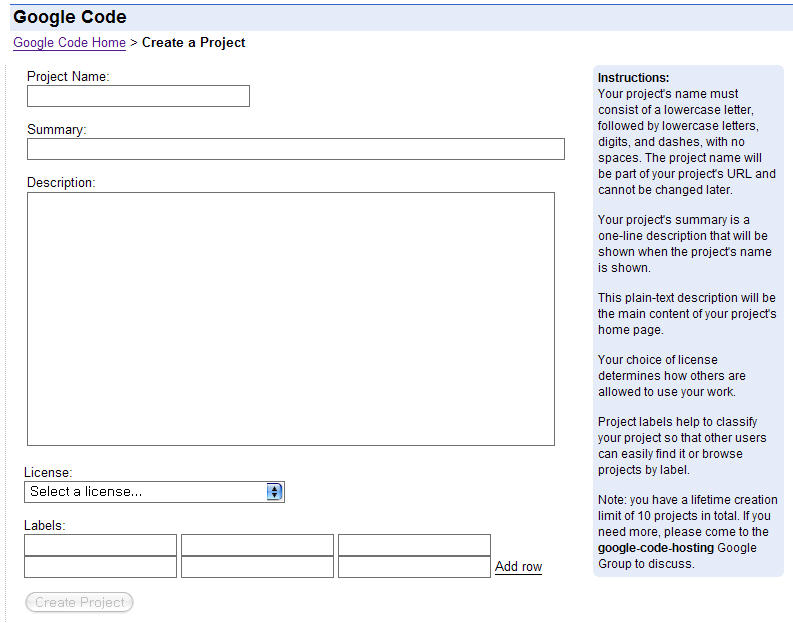The width and height of the screenshot is (793, 623).
Task: Click the last label field in top row
Action: click(414, 545)
